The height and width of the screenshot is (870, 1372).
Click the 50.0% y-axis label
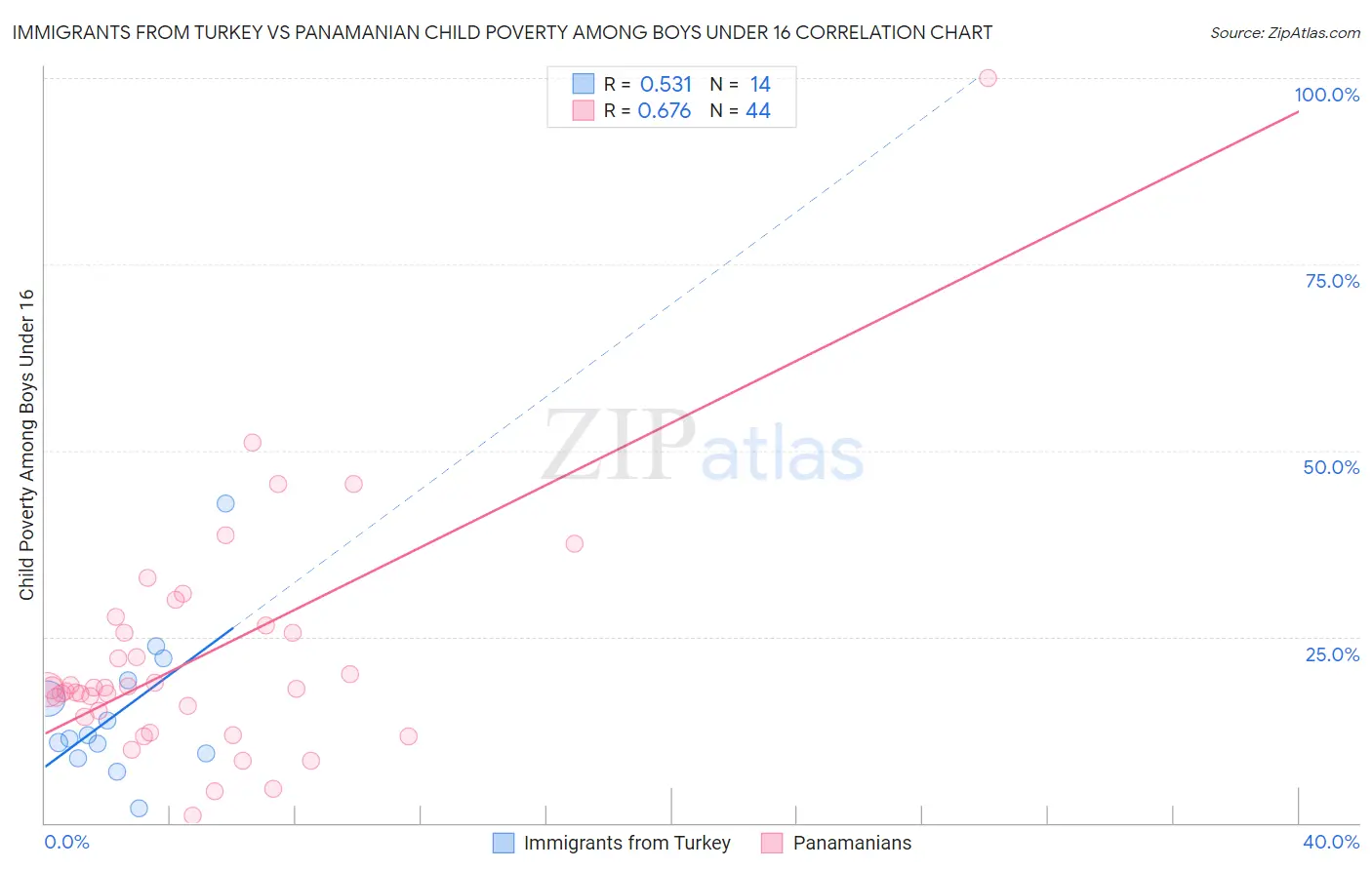point(1331,467)
